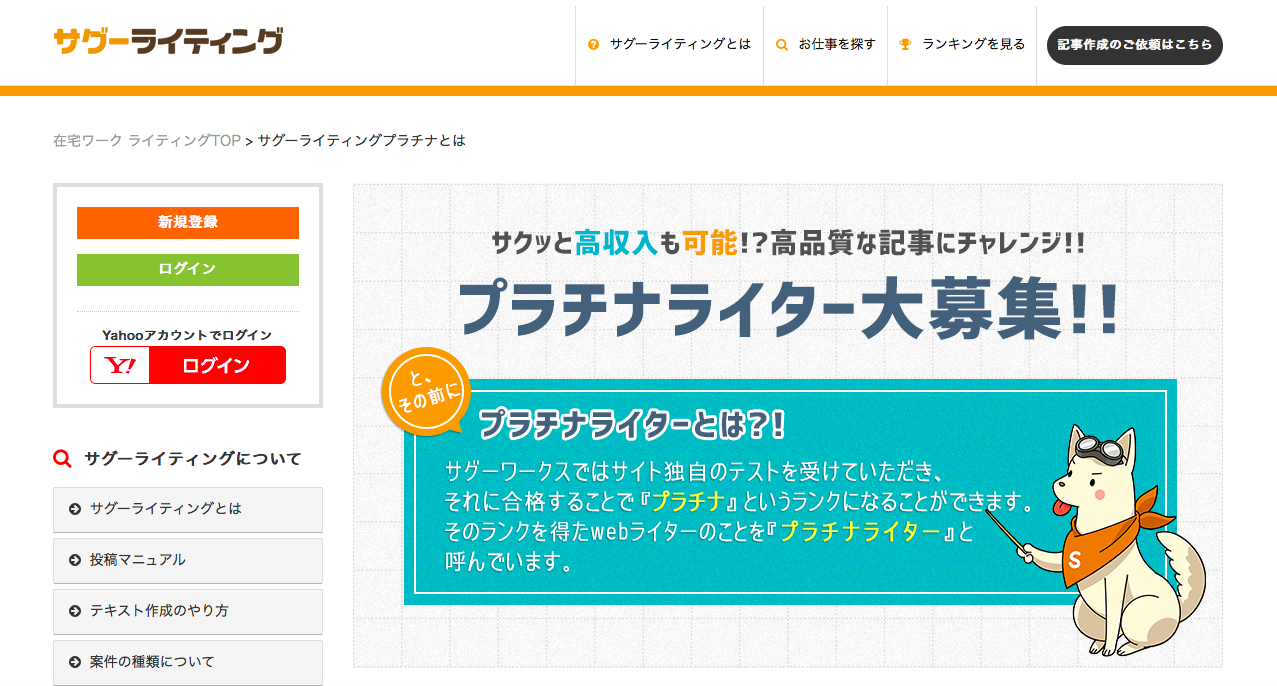Viewport: 1277px width, 686px height.
Task: Open 案件の種類について sidebar menu item
Action: [x=188, y=663]
